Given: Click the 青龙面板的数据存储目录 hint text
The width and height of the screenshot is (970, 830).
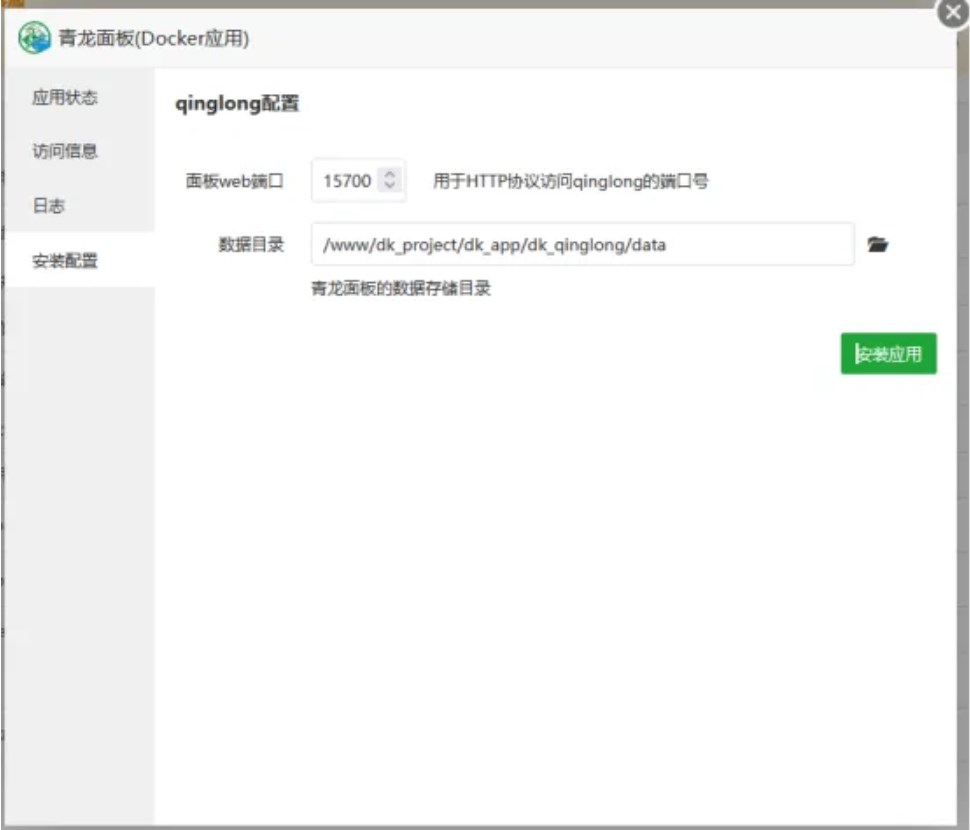Looking at the screenshot, I should click(401, 290).
